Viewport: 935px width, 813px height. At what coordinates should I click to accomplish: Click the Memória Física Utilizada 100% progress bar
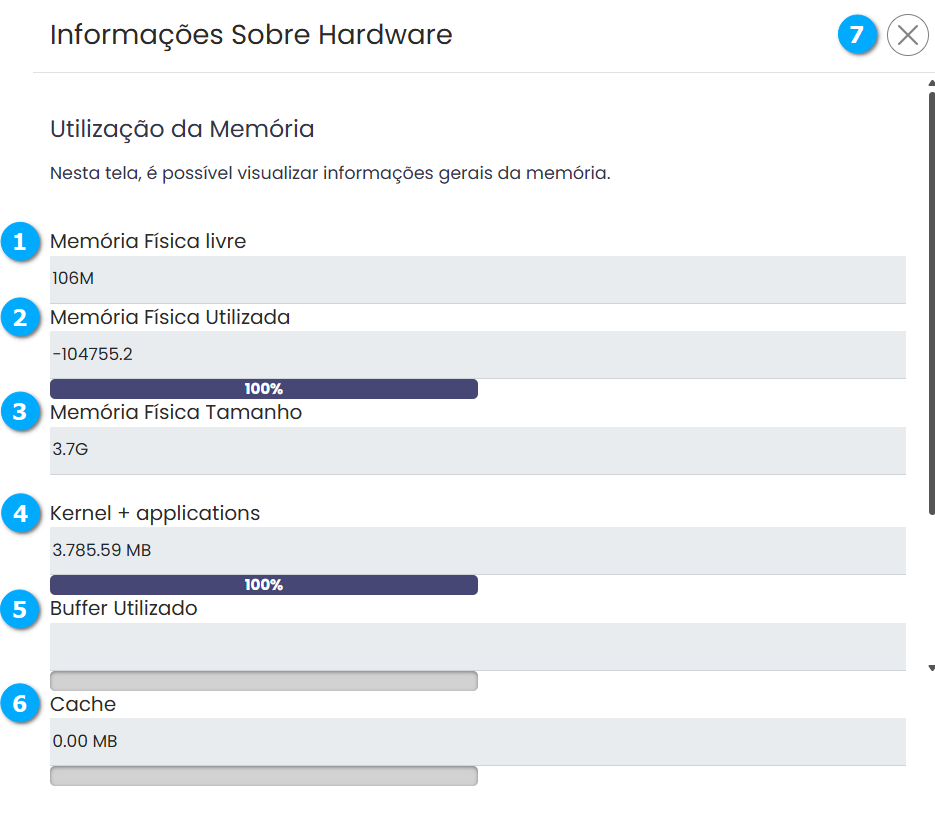coord(264,389)
